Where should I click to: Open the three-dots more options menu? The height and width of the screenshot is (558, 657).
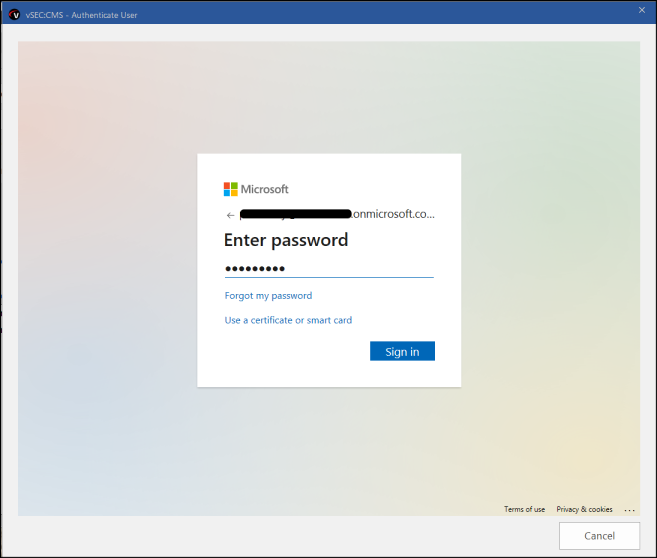629,510
